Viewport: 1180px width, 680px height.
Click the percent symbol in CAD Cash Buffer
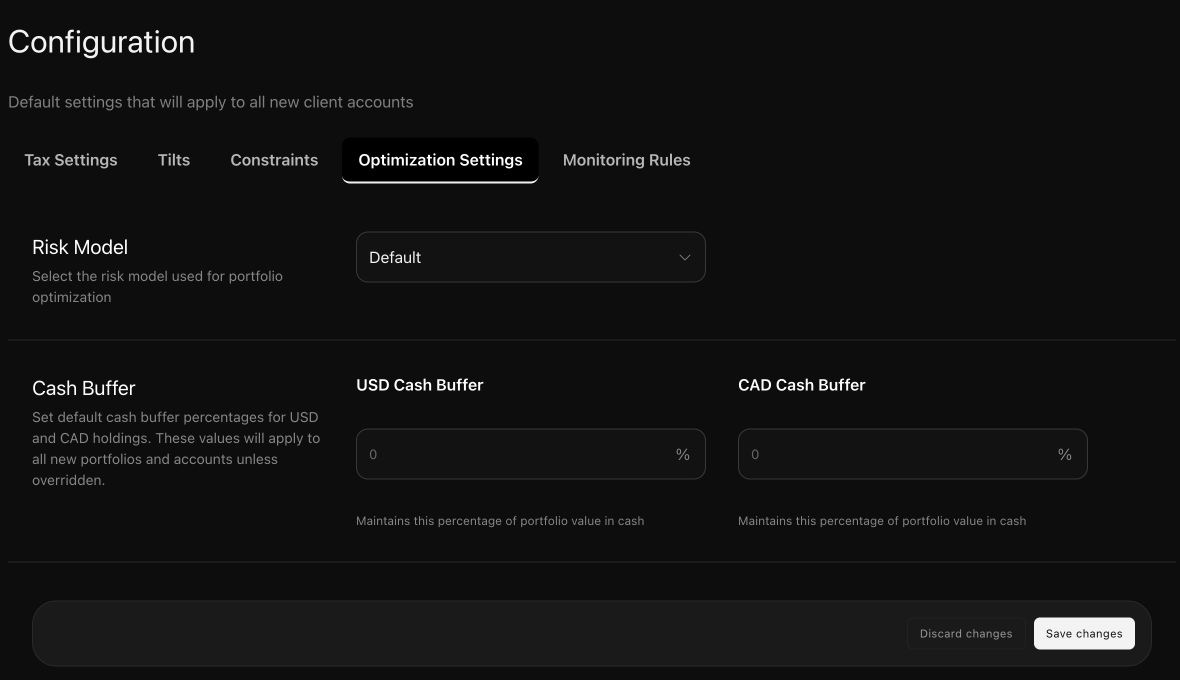1064,454
